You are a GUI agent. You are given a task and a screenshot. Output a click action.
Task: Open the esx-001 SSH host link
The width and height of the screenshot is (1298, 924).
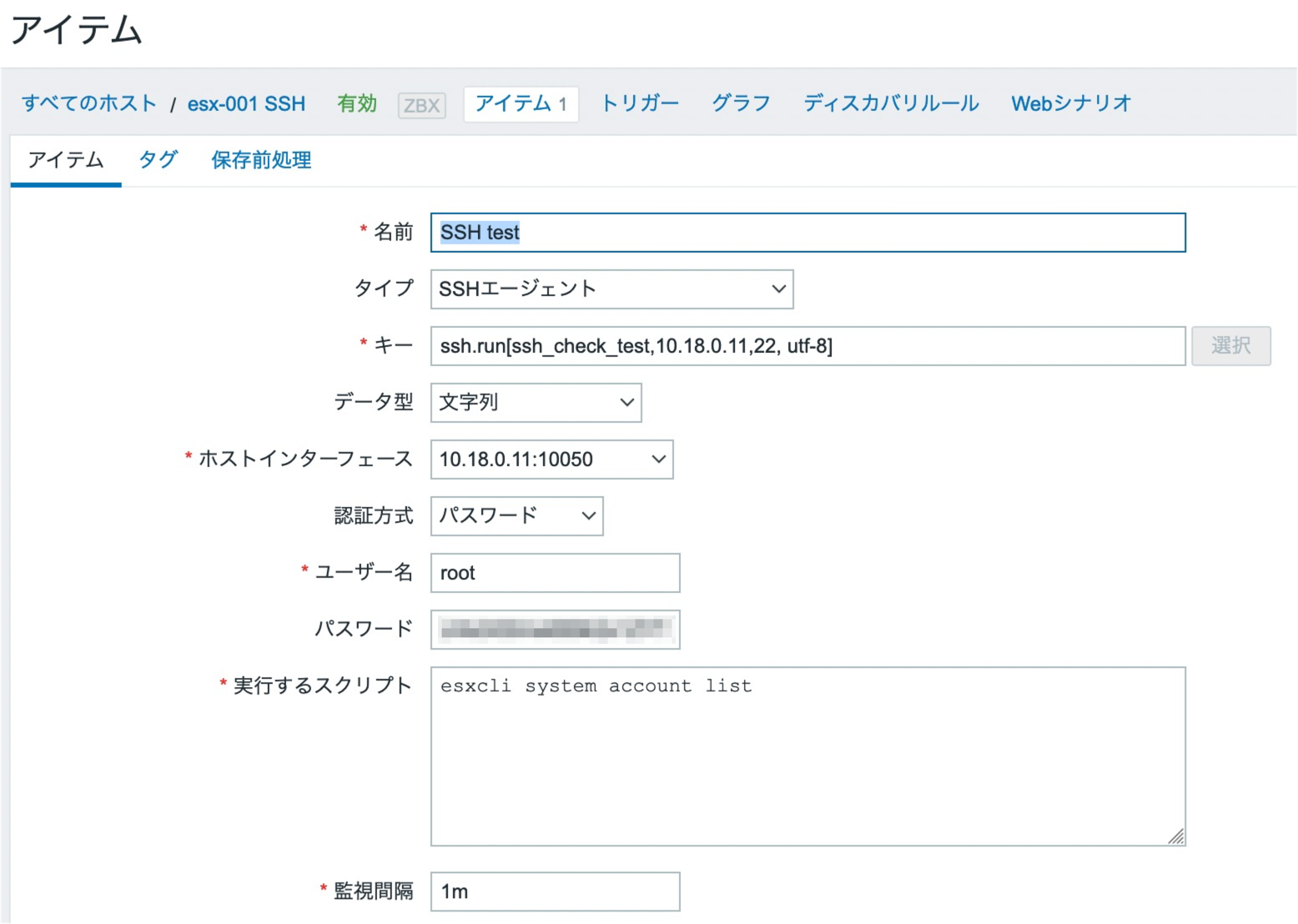246,103
